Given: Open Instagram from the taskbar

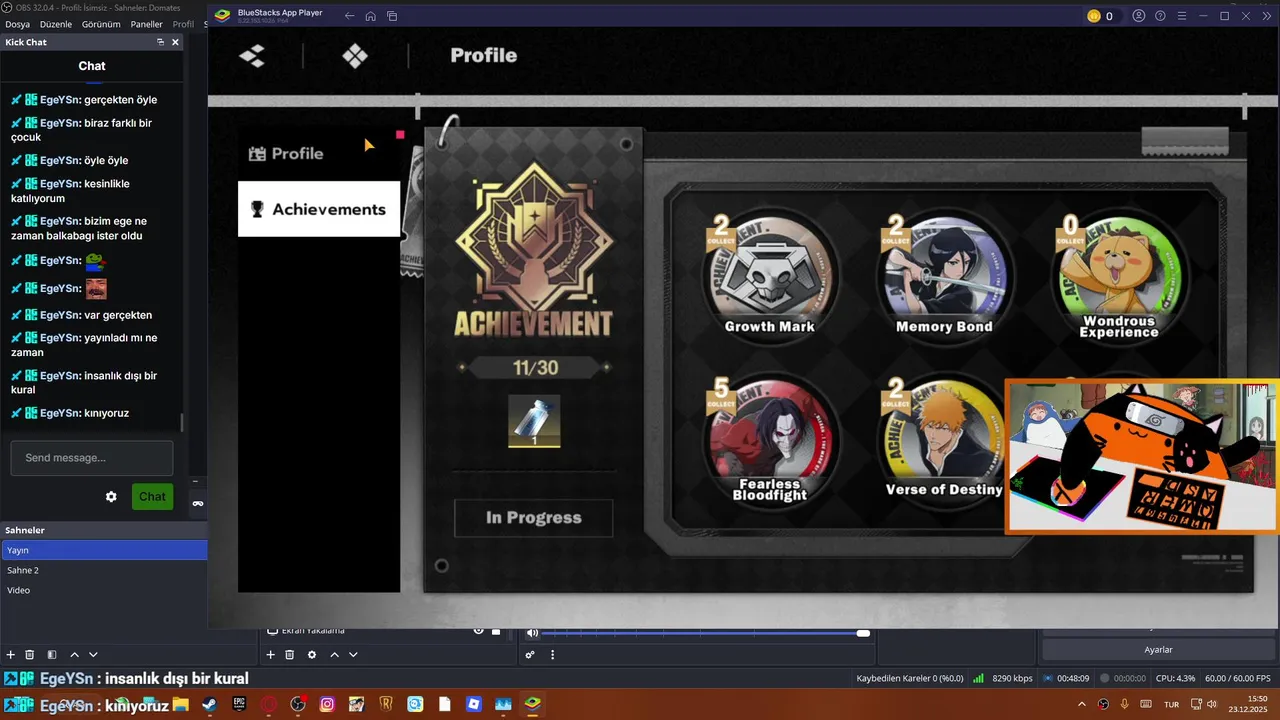Looking at the screenshot, I should click(x=327, y=704).
